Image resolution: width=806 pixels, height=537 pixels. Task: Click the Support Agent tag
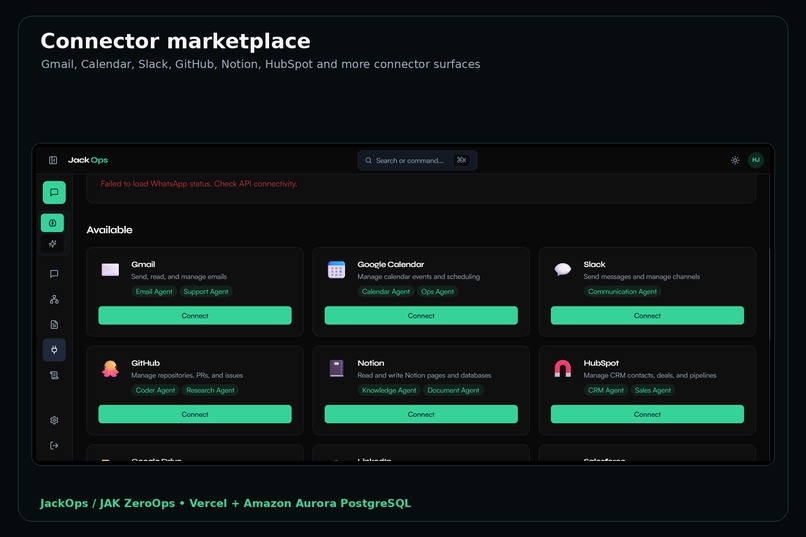[x=206, y=291]
